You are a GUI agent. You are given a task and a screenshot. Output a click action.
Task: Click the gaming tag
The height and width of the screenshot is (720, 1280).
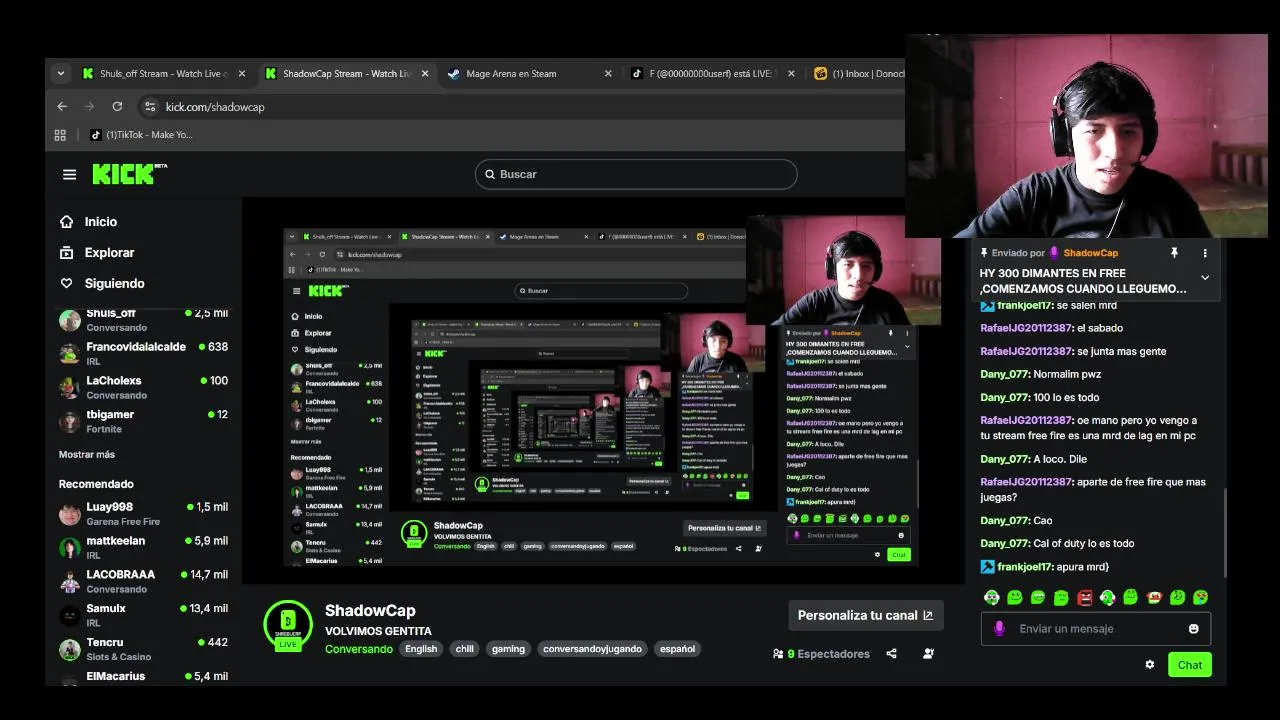pyautogui.click(x=508, y=649)
